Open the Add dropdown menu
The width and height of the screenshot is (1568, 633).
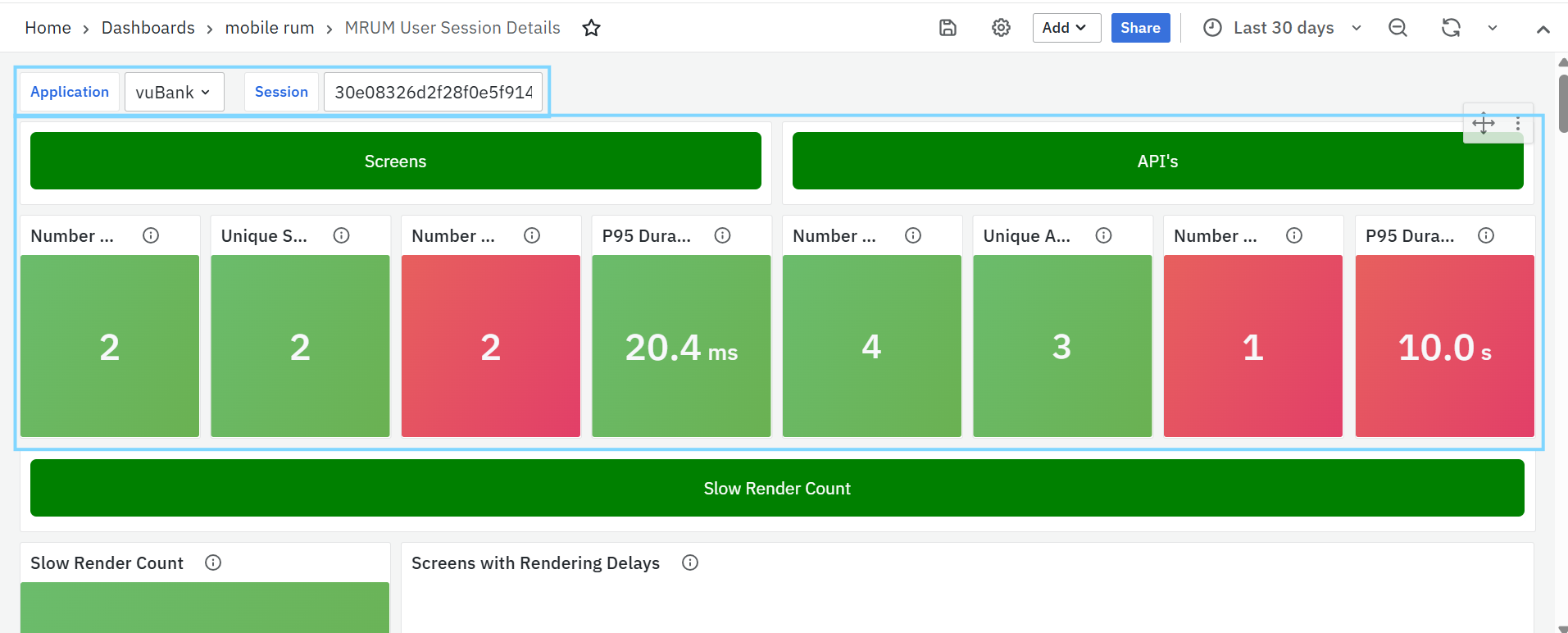tap(1066, 28)
